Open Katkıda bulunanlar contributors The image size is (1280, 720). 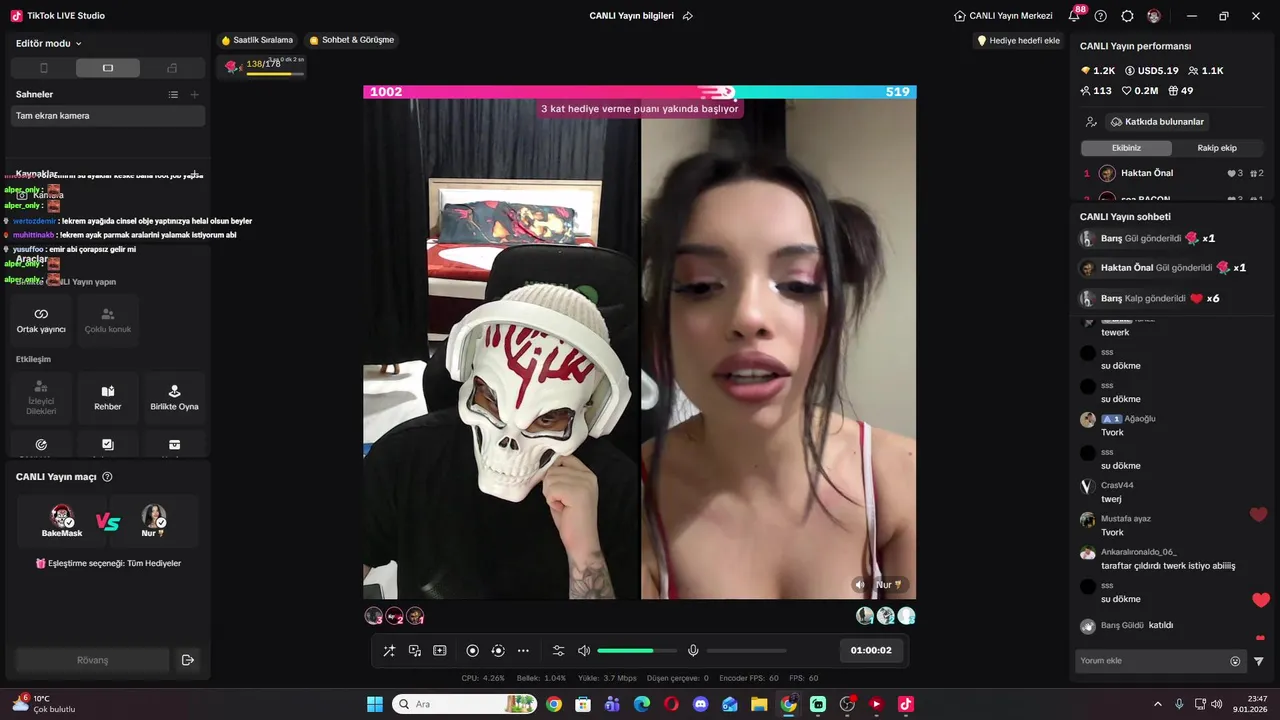click(x=1158, y=122)
